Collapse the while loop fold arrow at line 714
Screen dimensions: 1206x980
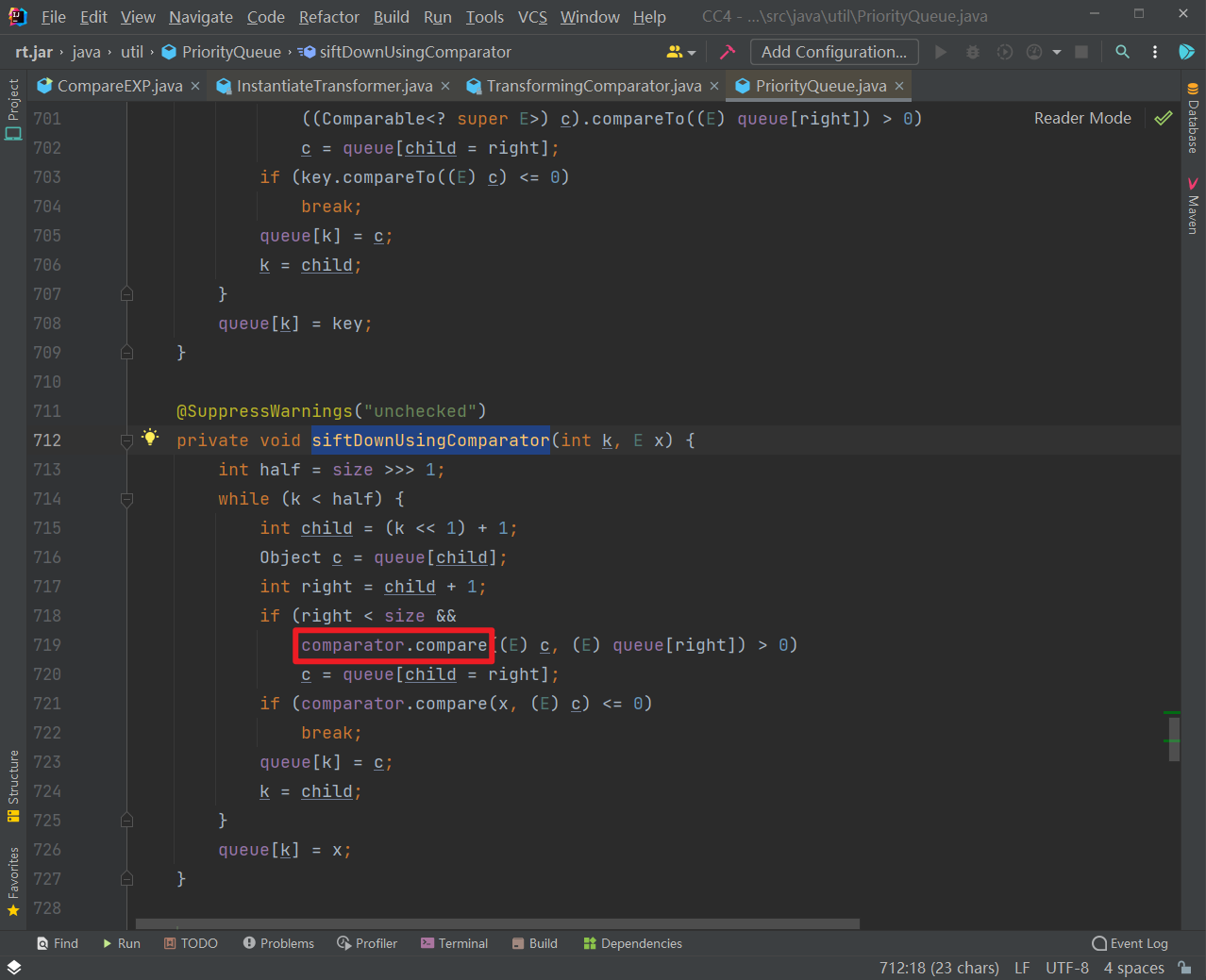coord(126,500)
